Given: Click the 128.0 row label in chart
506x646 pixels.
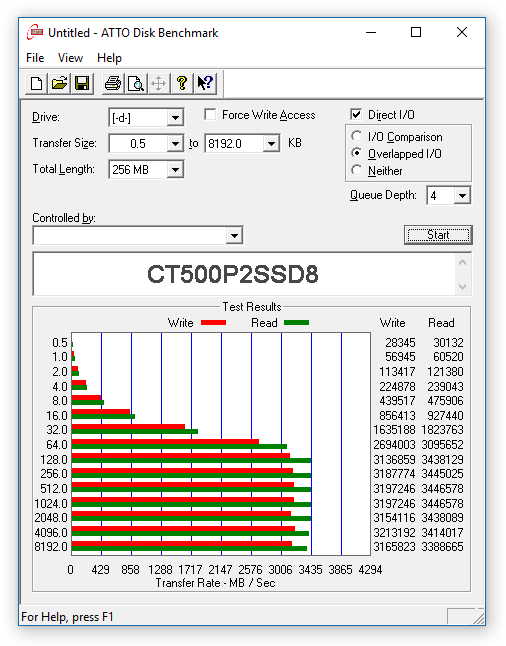Looking at the screenshot, I should 54,459.
